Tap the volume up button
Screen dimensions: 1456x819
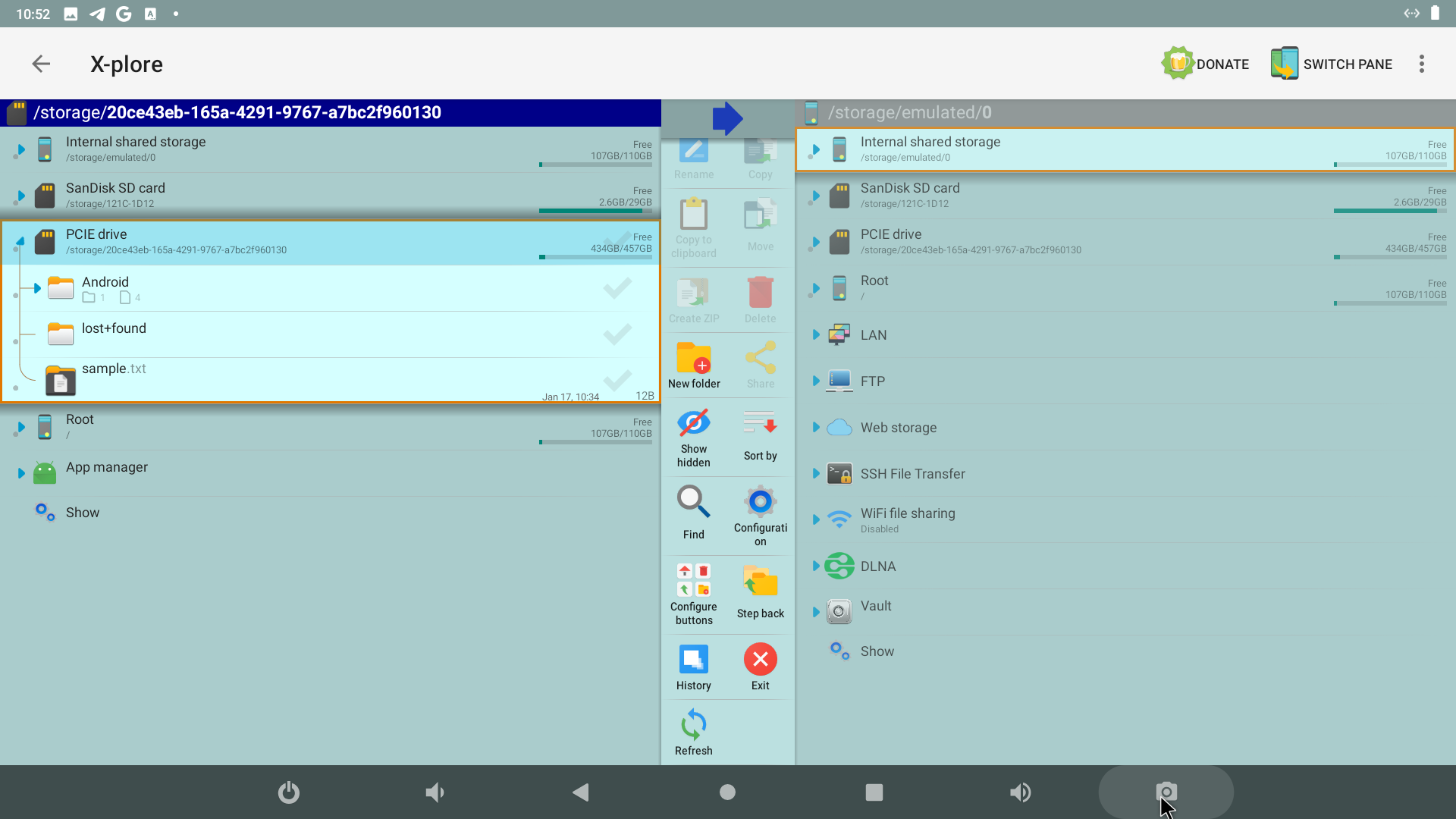pyautogui.click(x=1021, y=792)
